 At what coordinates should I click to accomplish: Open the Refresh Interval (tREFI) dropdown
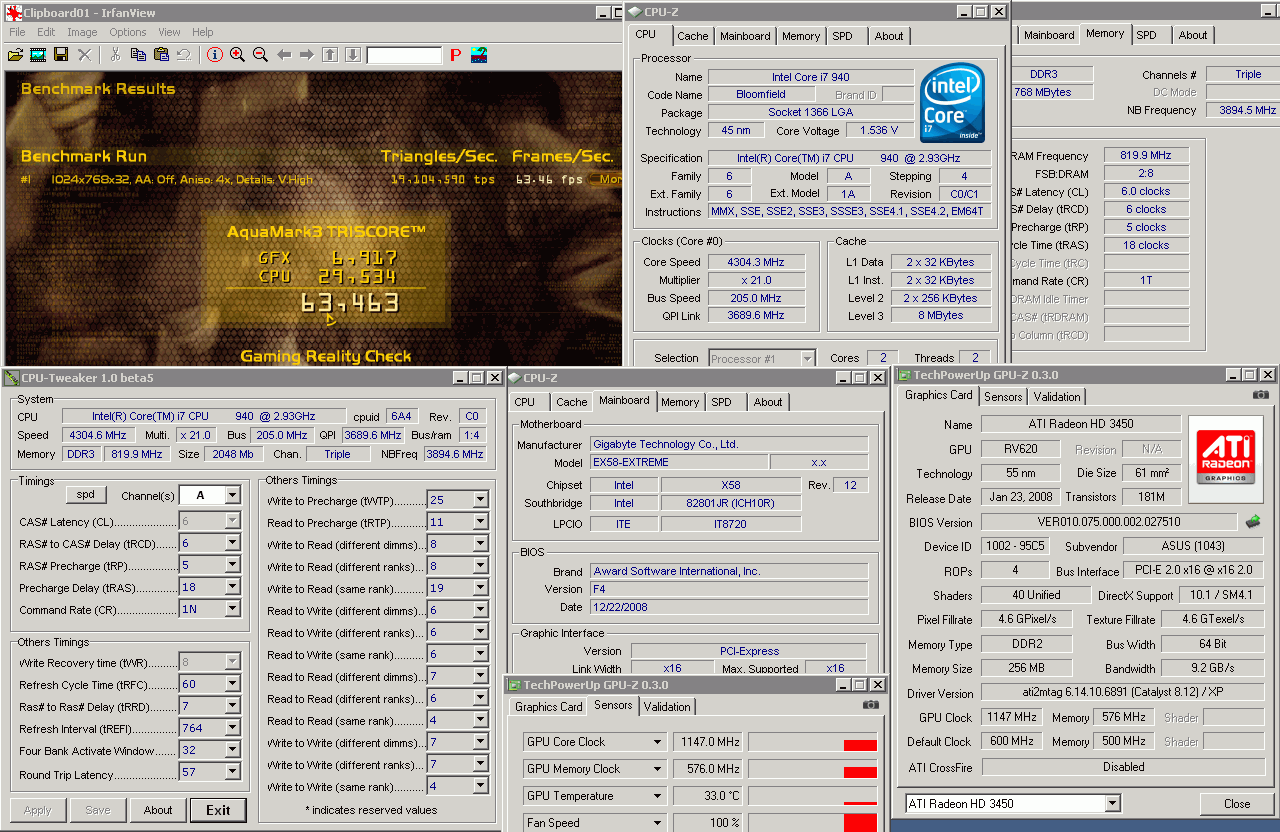click(233, 728)
